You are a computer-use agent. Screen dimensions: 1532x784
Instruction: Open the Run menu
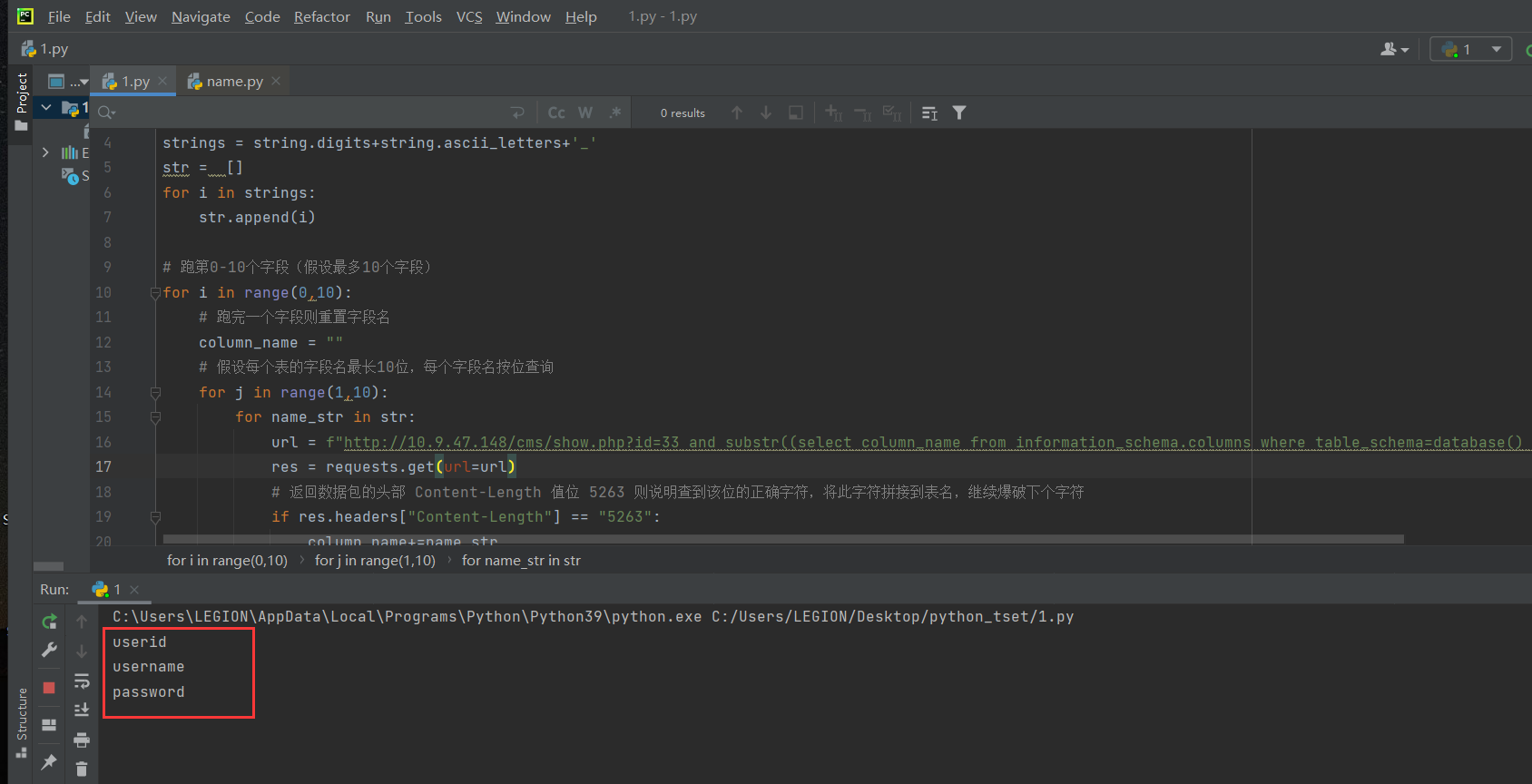click(378, 16)
